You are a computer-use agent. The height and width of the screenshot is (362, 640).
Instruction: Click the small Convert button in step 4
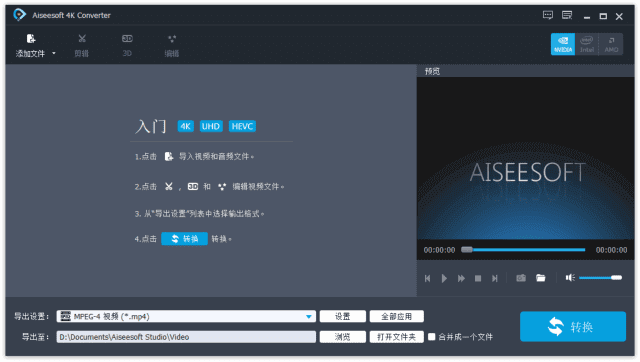[184, 239]
